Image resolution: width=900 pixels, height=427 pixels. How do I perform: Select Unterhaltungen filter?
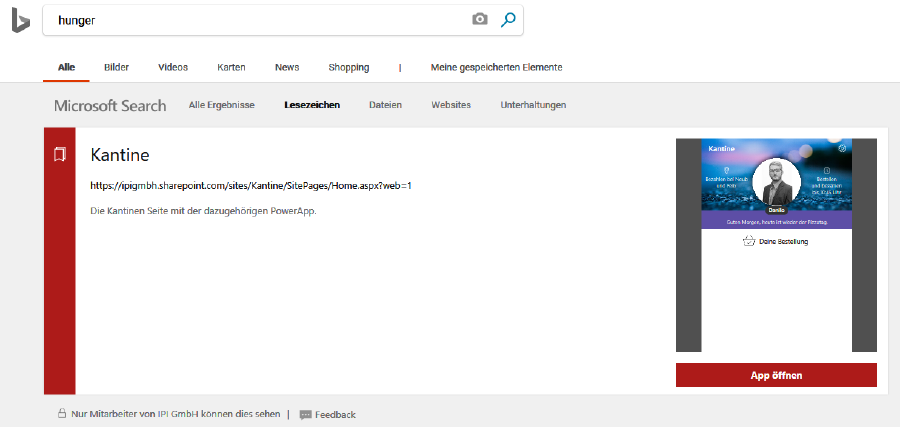pyautogui.click(x=533, y=105)
